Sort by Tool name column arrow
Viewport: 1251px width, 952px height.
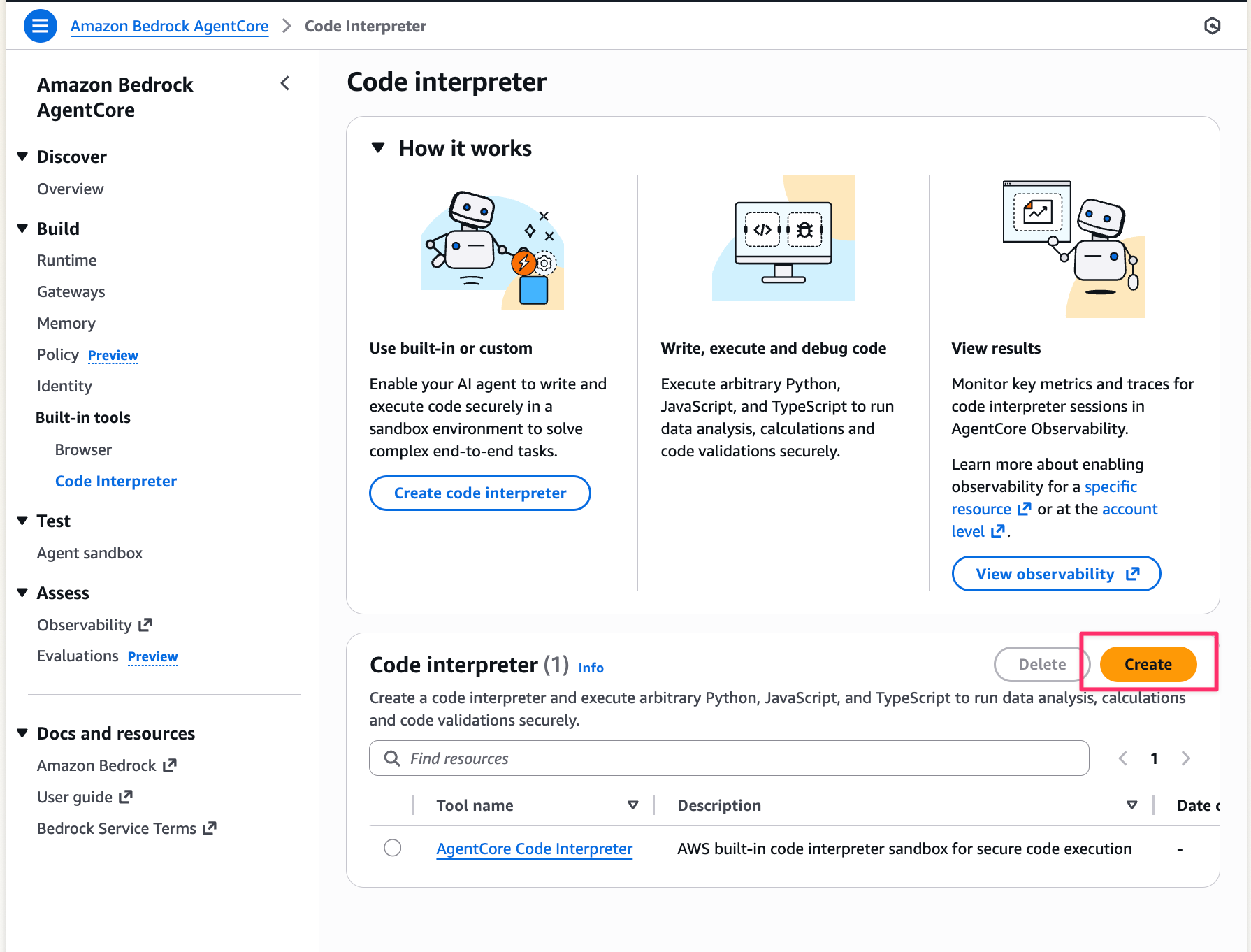[632, 805]
